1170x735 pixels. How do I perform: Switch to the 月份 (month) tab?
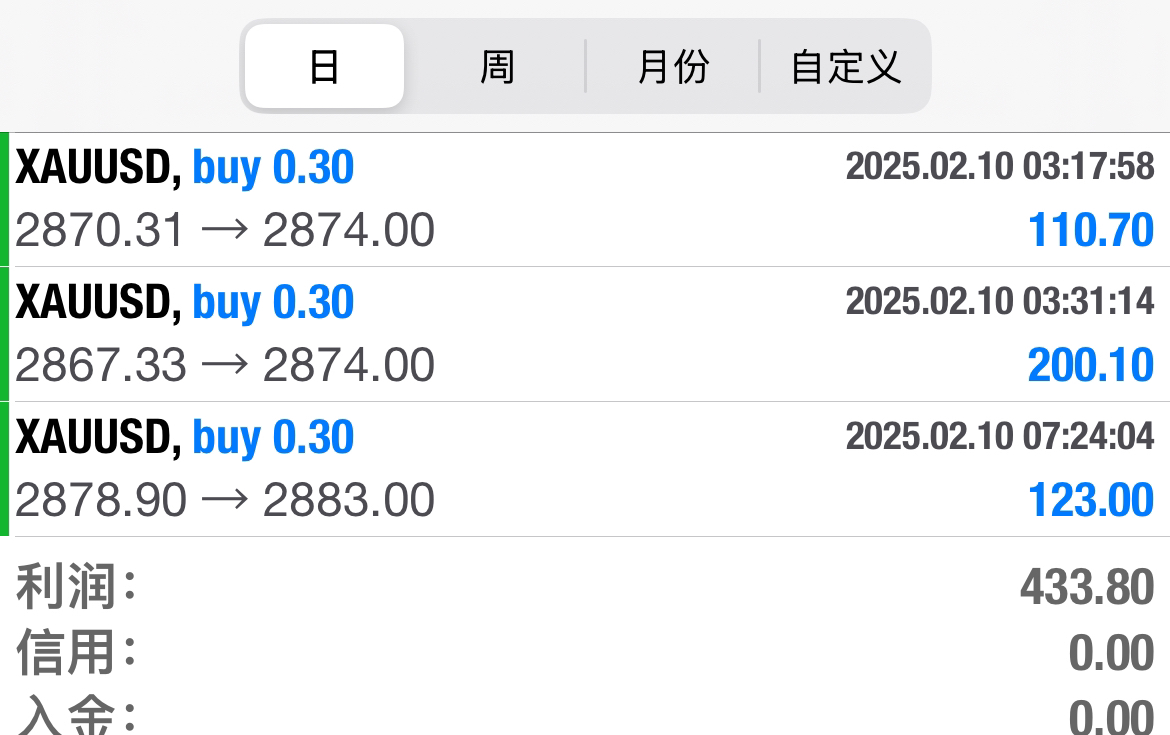pyautogui.click(x=672, y=66)
